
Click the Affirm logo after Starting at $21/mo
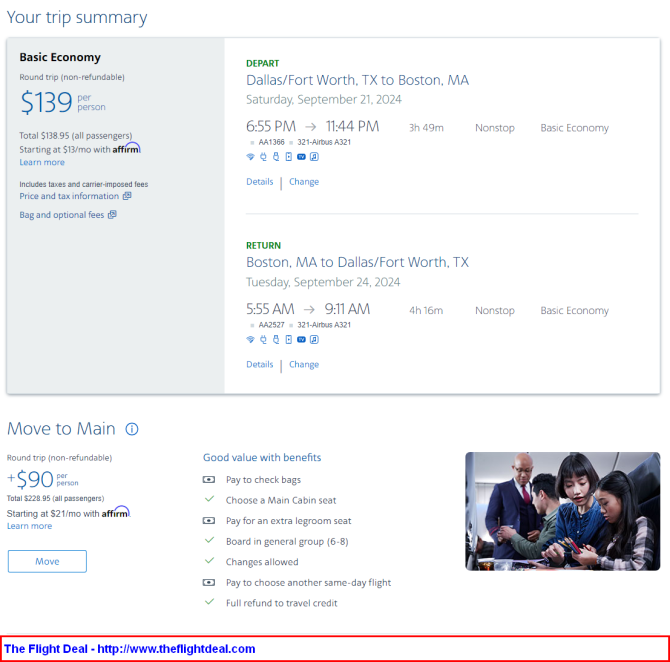116,512
